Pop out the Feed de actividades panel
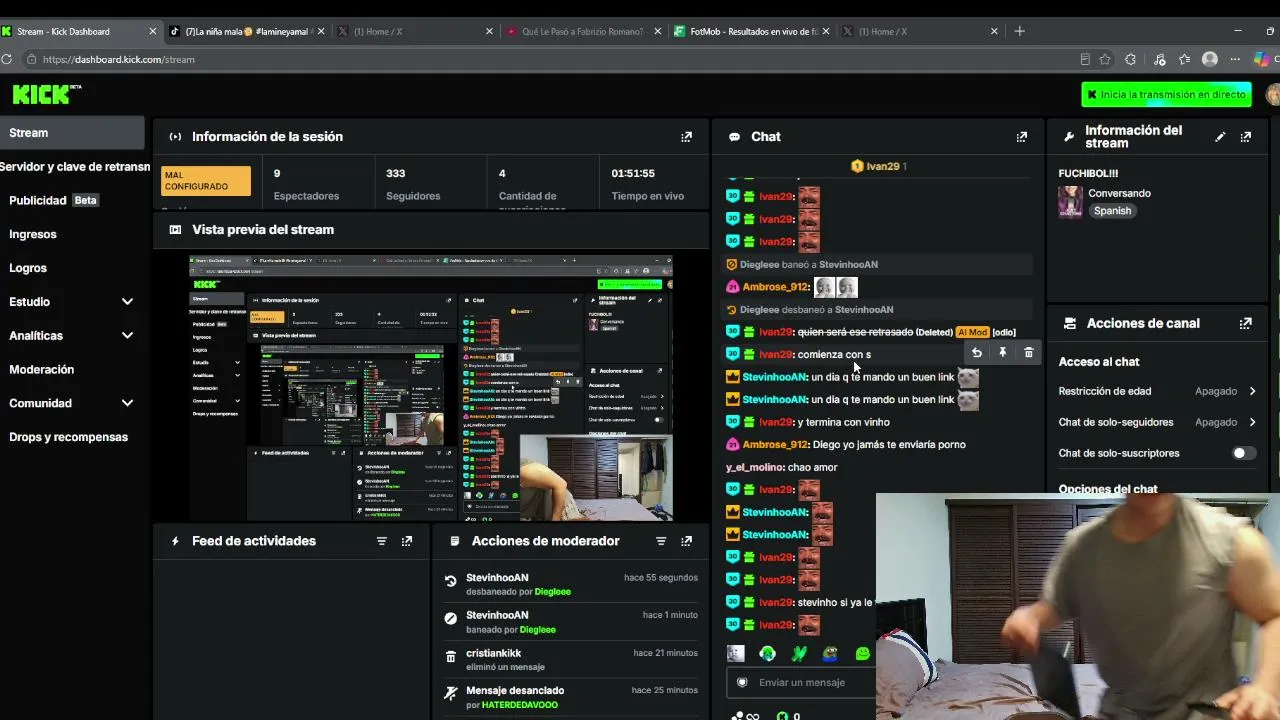Image resolution: width=1280 pixels, height=720 pixels. (406, 541)
